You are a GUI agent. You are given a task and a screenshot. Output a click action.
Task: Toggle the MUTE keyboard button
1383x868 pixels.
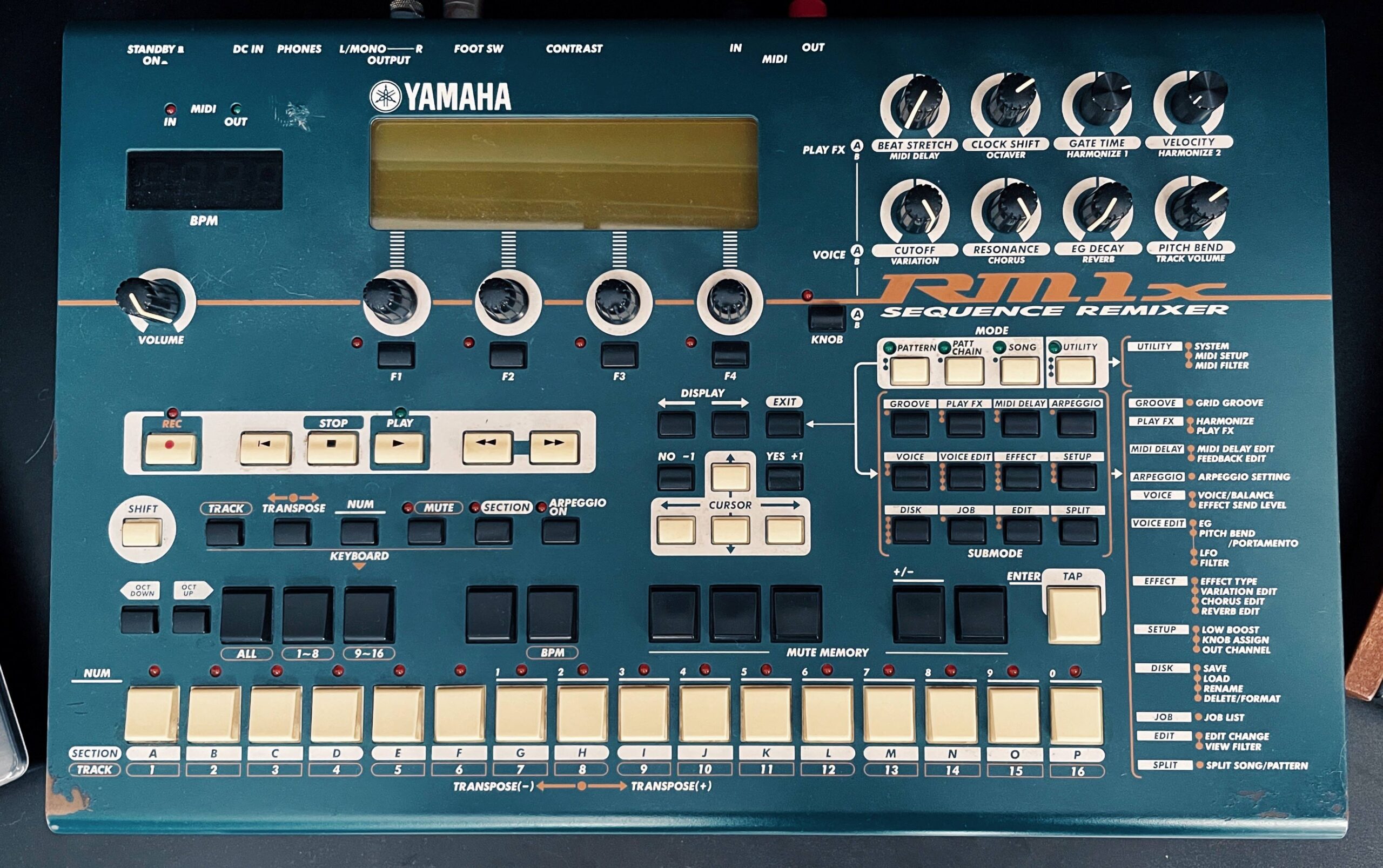[427, 531]
